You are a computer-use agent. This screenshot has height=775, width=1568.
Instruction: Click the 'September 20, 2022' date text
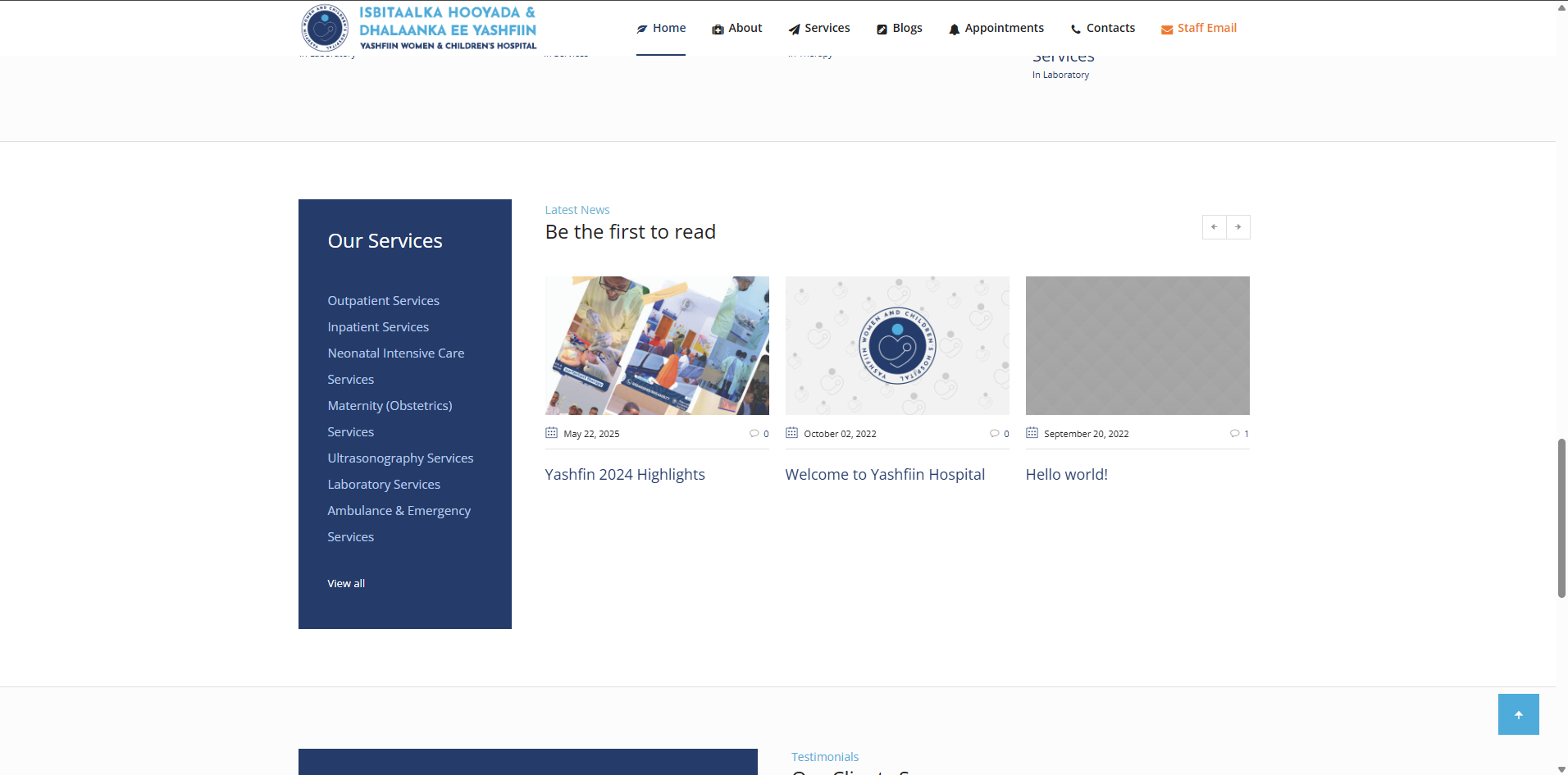tap(1086, 434)
